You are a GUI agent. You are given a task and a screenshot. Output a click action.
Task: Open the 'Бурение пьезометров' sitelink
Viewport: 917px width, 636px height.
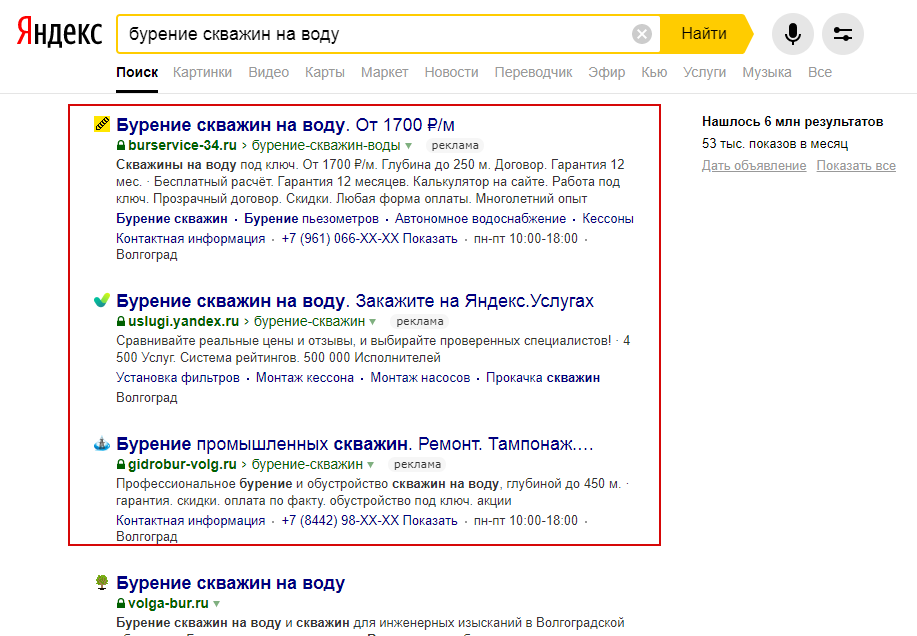[x=311, y=219]
